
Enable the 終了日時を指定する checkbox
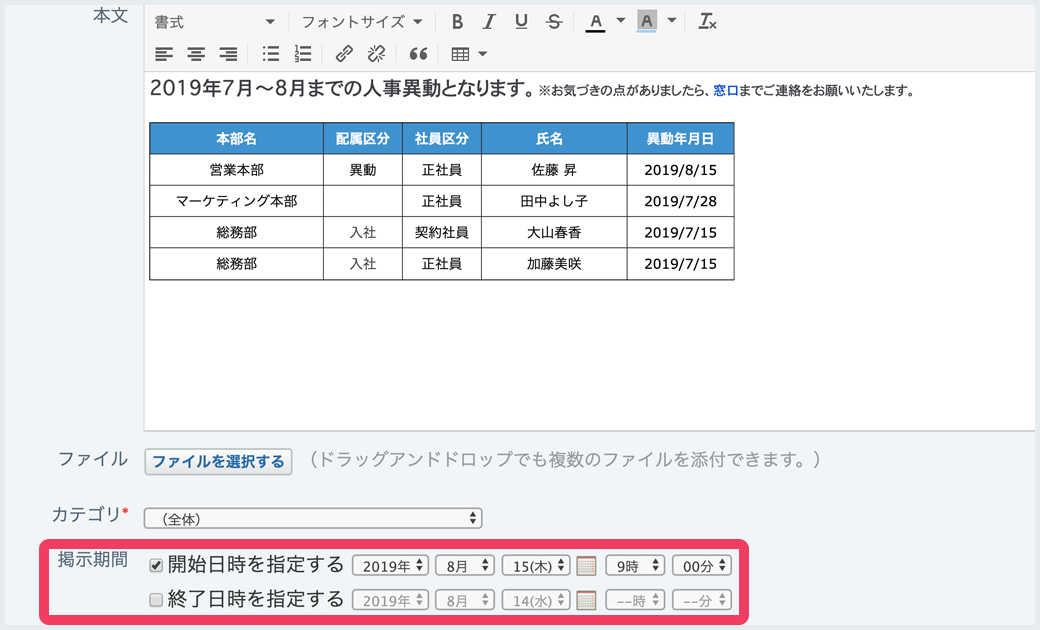click(156, 601)
